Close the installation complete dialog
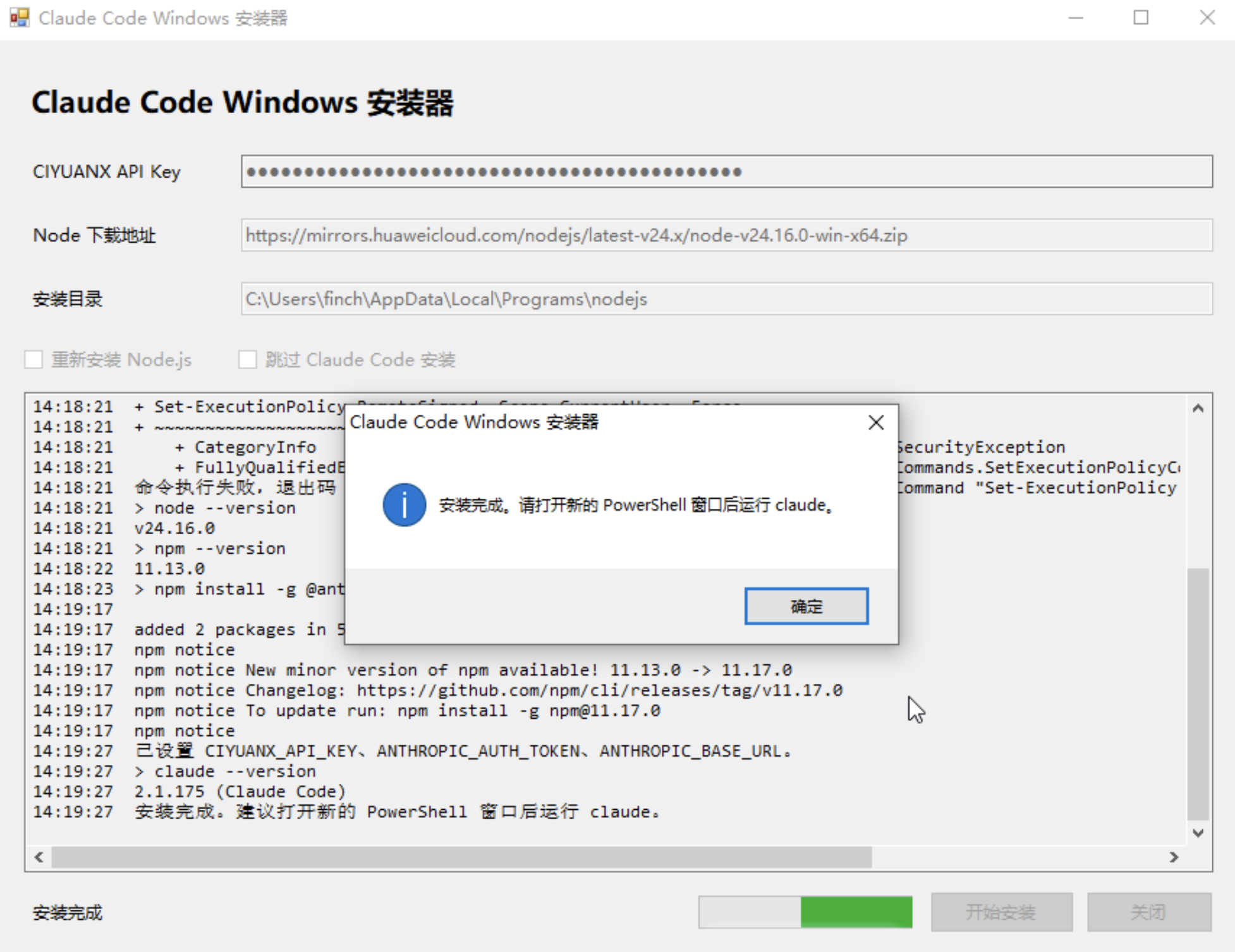The width and height of the screenshot is (1235, 952). pos(876,422)
